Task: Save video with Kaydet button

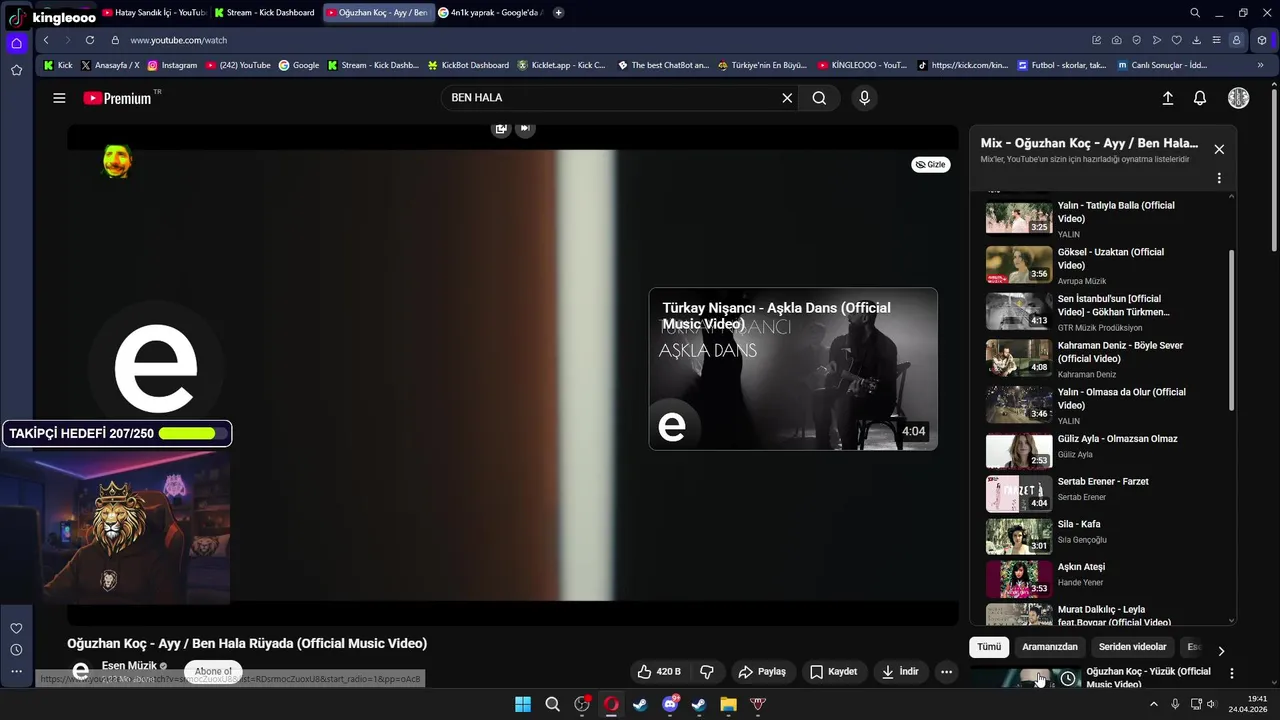Action: pyautogui.click(x=833, y=672)
